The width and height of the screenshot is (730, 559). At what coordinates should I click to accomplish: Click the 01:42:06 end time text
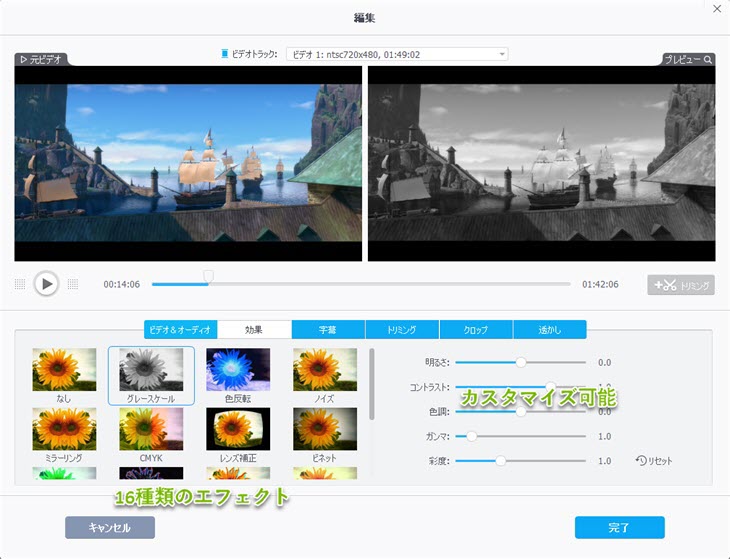point(600,284)
